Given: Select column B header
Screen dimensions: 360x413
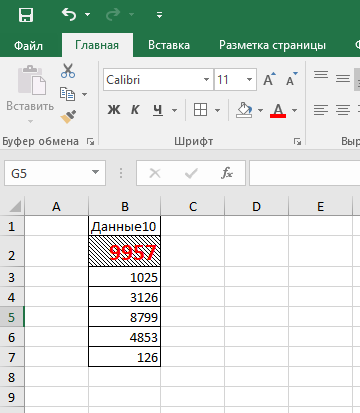Looking at the screenshot, I should coord(125,206).
